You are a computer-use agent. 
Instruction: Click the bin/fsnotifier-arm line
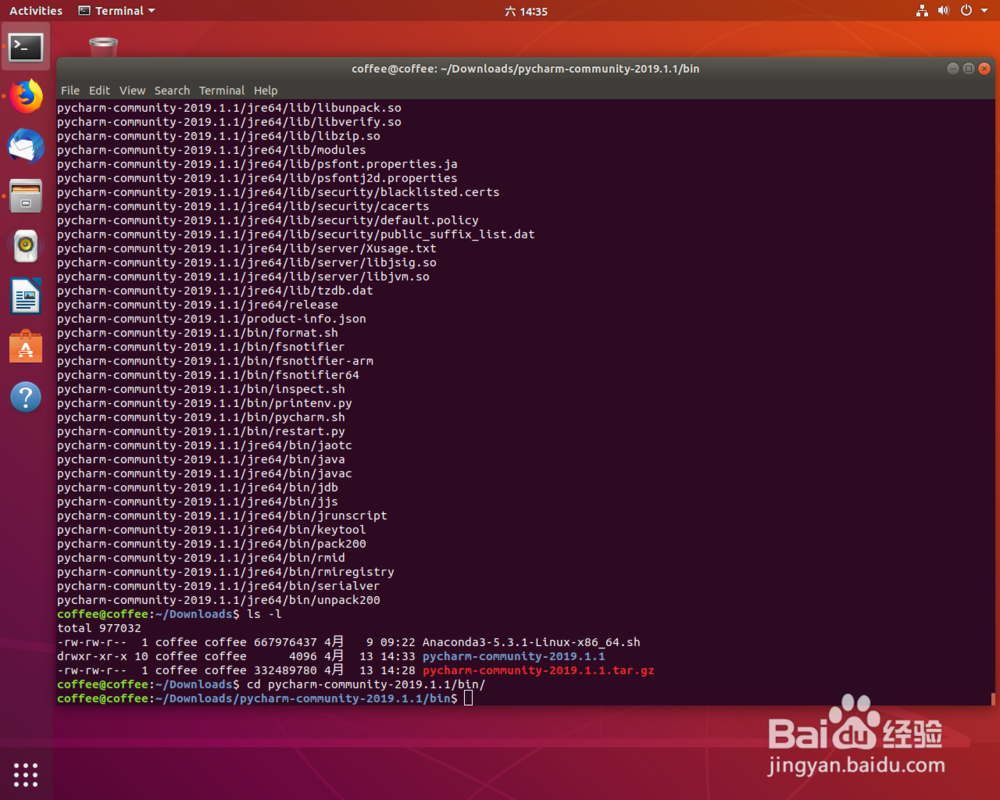tap(215, 361)
